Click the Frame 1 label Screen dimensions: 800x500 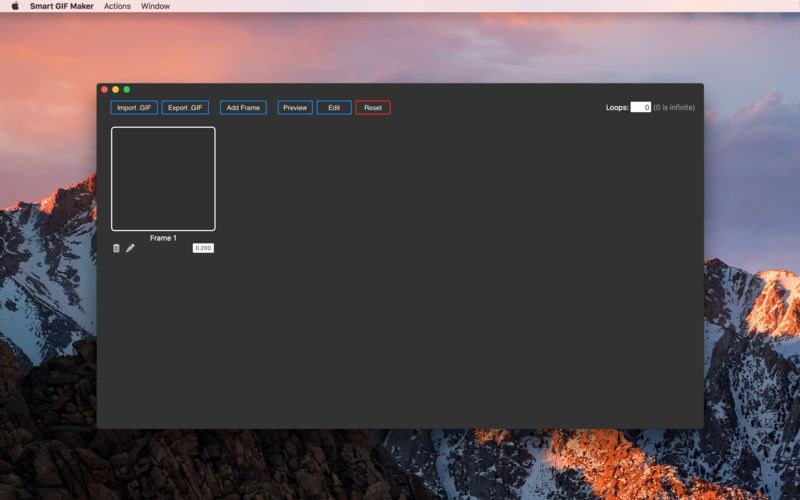click(x=163, y=238)
